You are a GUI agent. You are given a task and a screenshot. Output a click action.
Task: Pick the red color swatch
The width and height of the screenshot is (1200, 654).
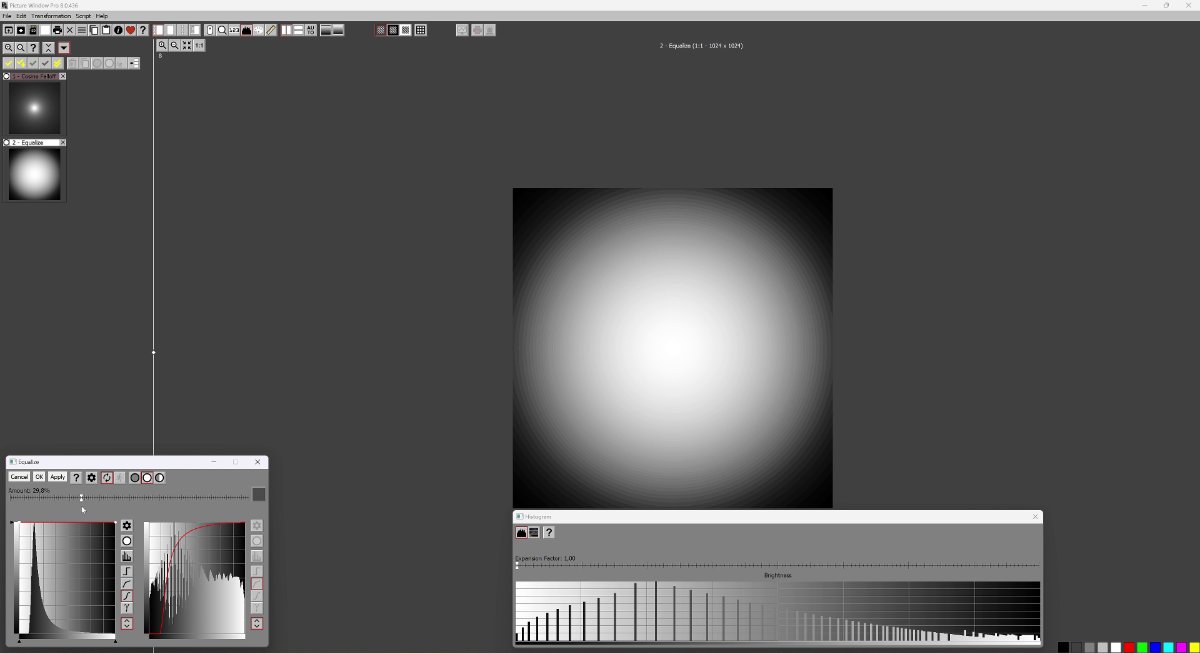pos(1129,648)
